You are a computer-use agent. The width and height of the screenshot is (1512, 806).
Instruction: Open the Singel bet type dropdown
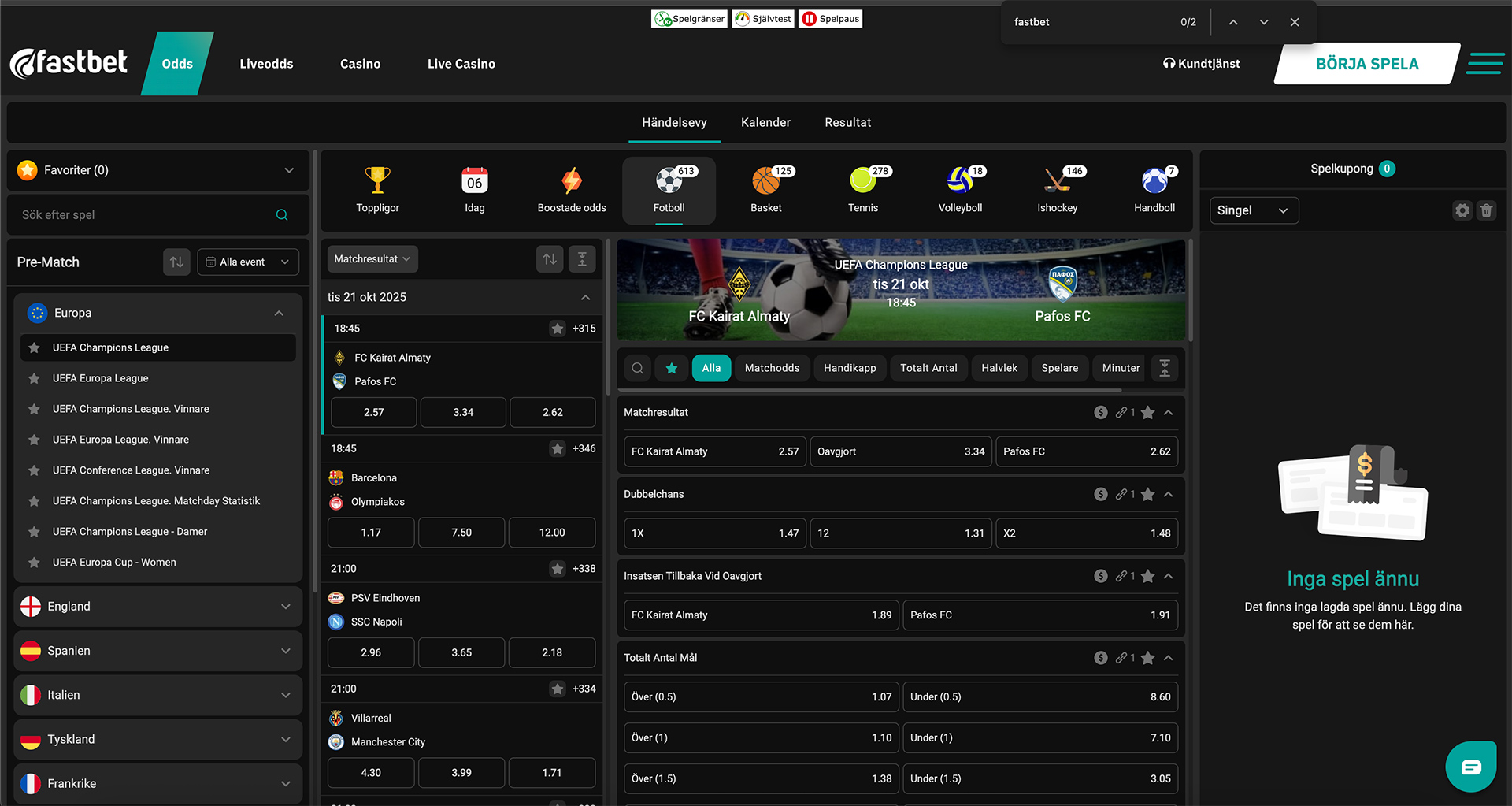pos(1254,210)
